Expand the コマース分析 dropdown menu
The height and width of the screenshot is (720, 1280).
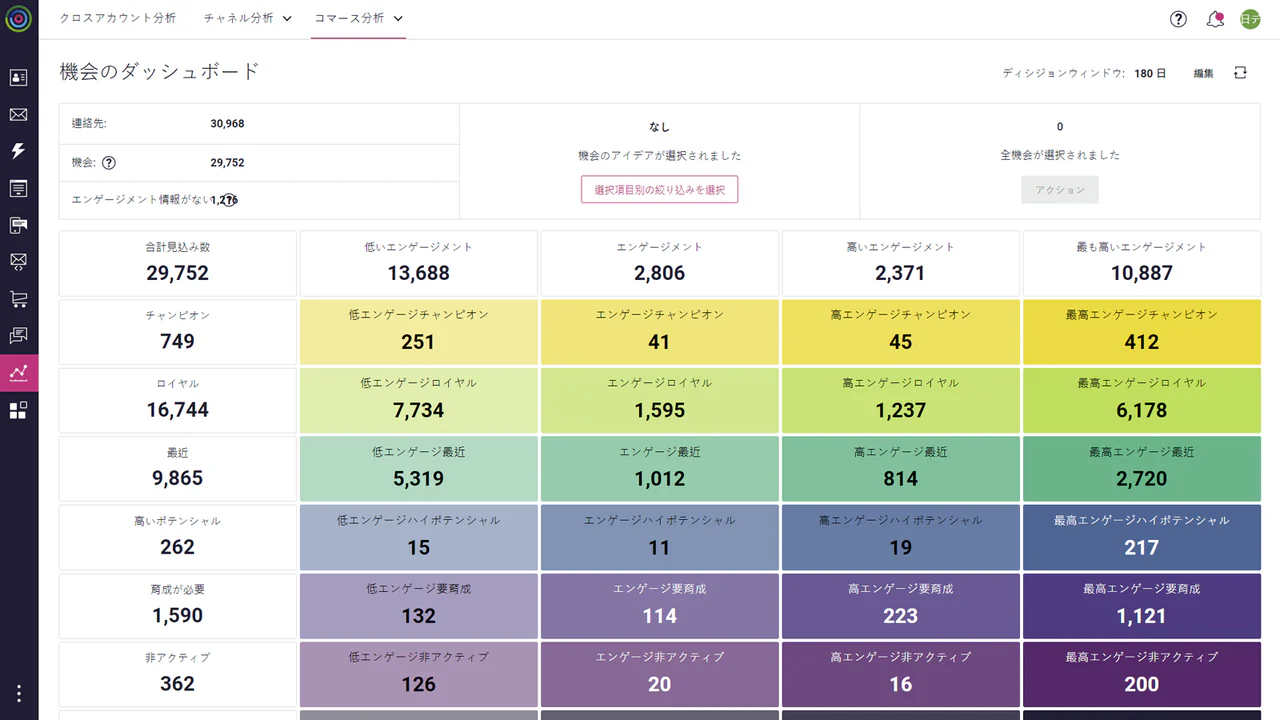tap(358, 18)
